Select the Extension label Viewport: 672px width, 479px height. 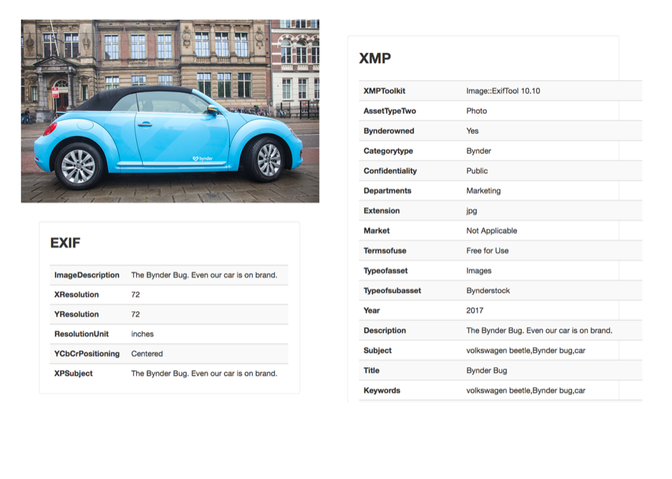click(381, 211)
